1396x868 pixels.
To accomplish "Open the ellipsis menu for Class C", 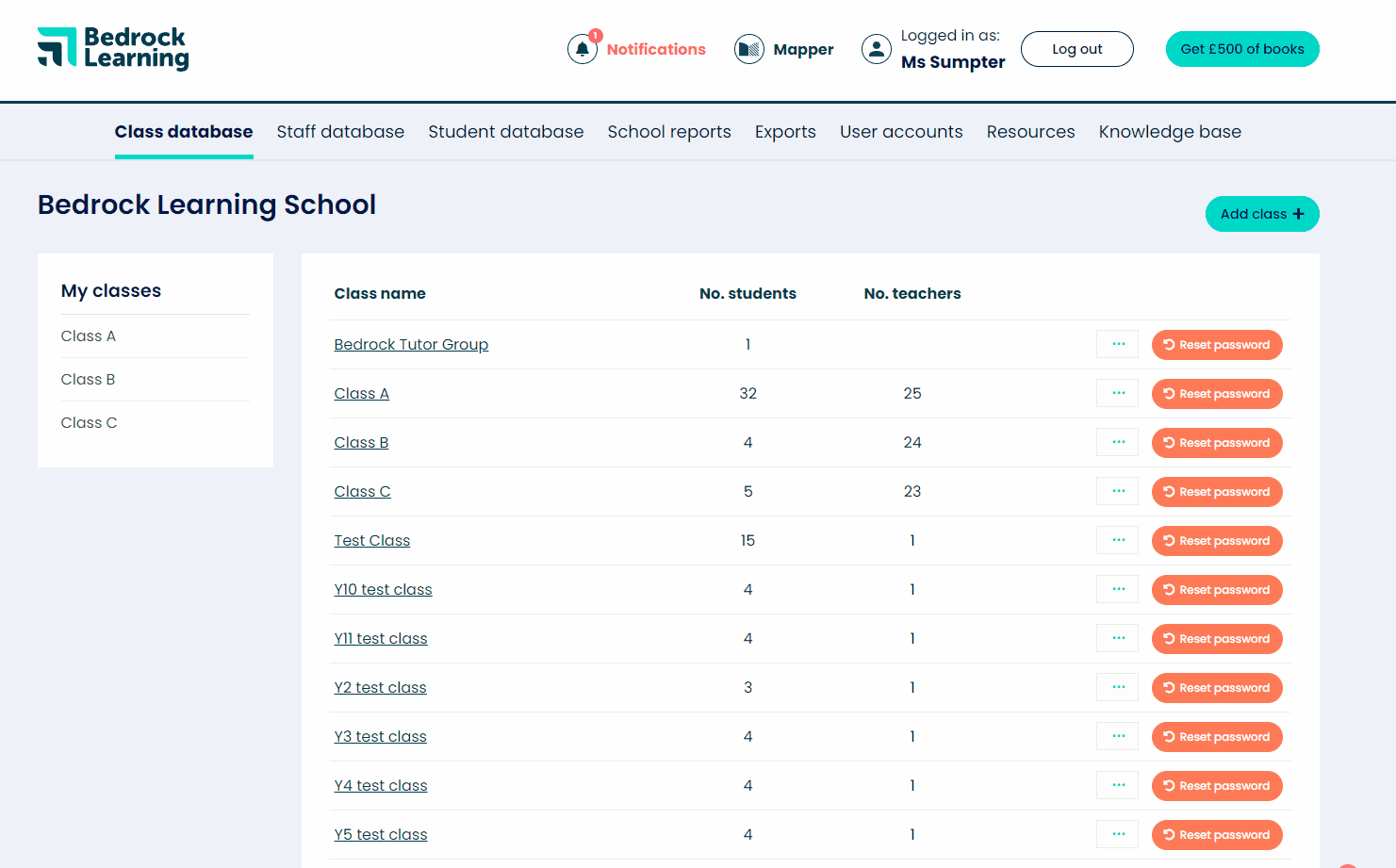I will point(1117,491).
